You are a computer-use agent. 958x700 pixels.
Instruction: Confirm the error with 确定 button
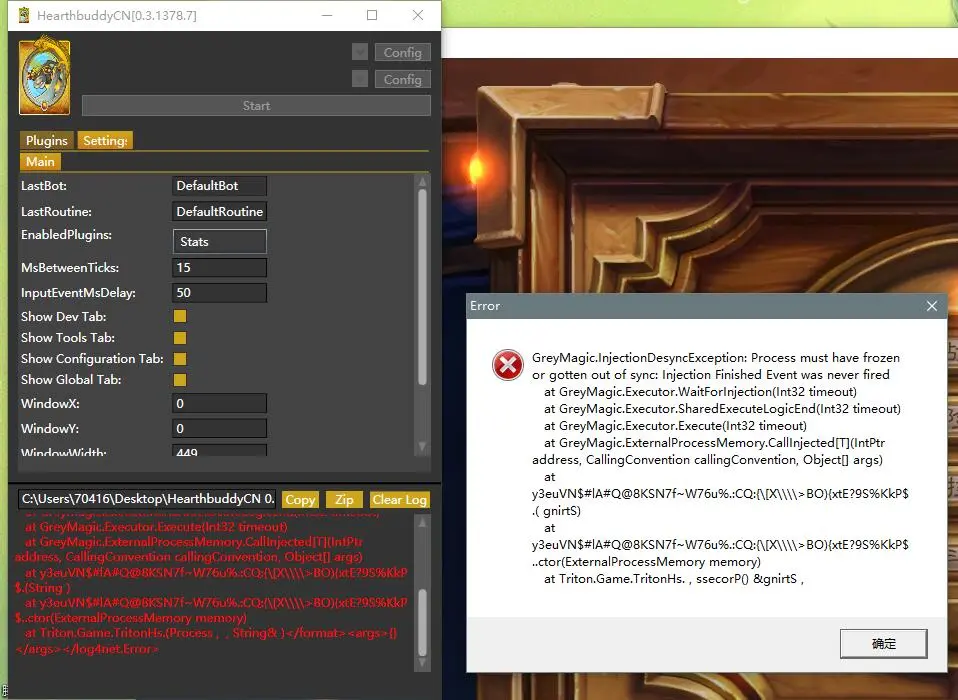(x=883, y=643)
